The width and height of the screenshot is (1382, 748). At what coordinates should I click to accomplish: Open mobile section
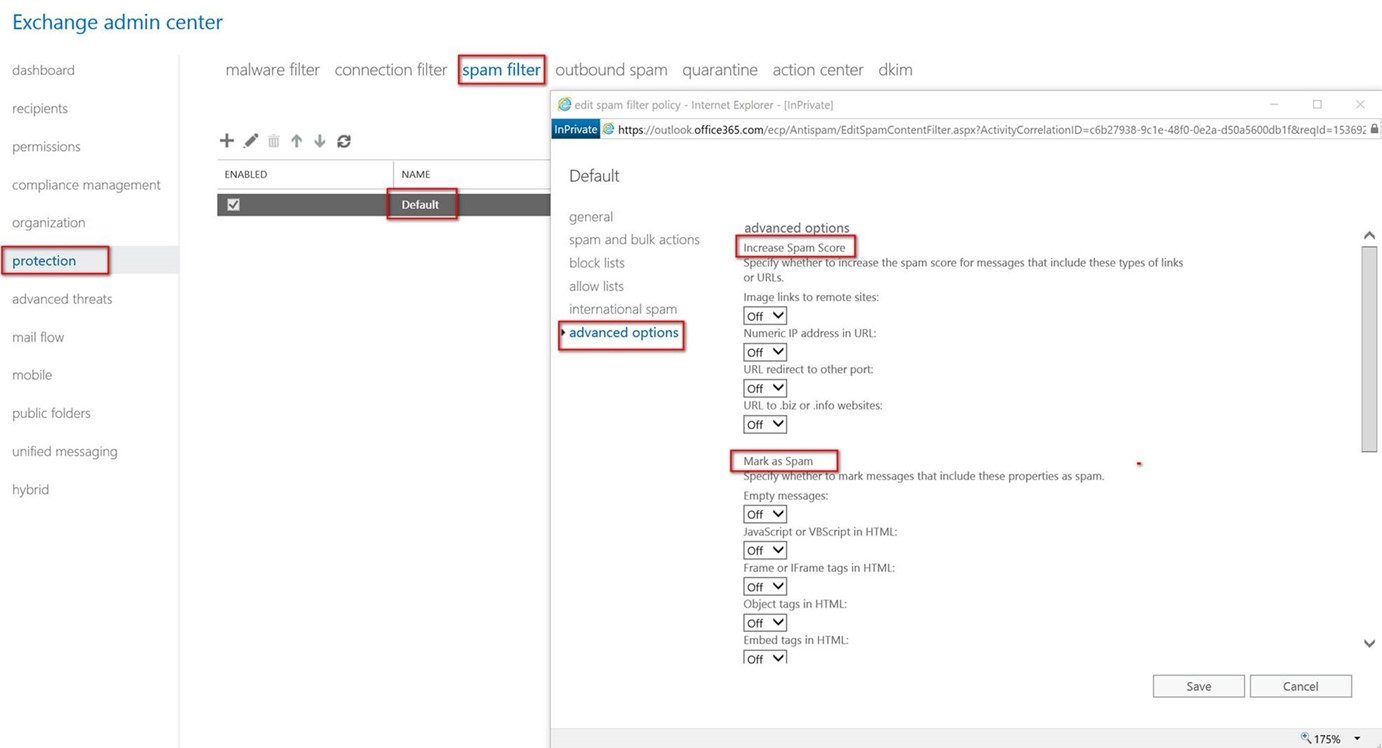[x=32, y=375]
